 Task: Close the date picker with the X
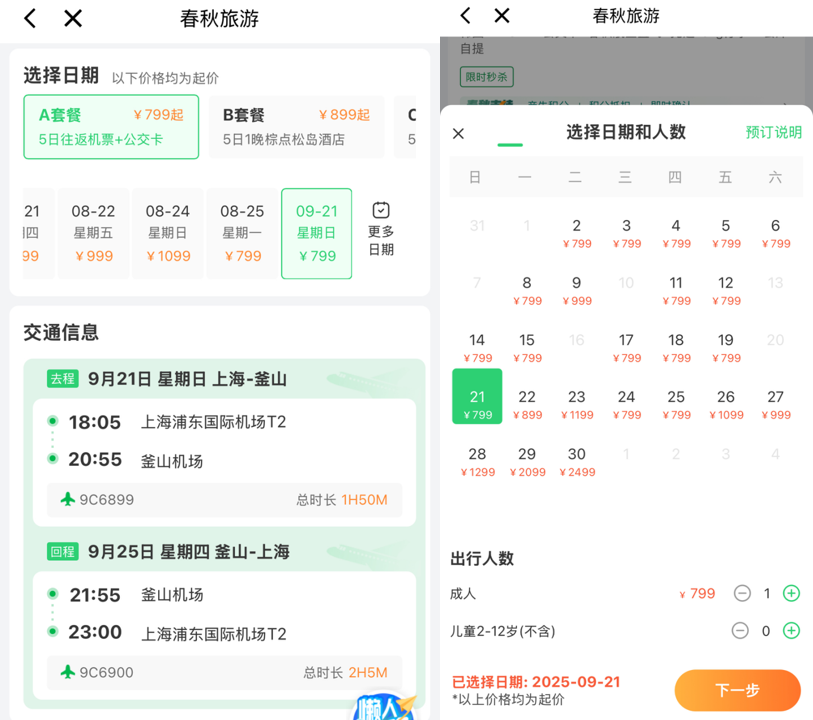point(458,133)
